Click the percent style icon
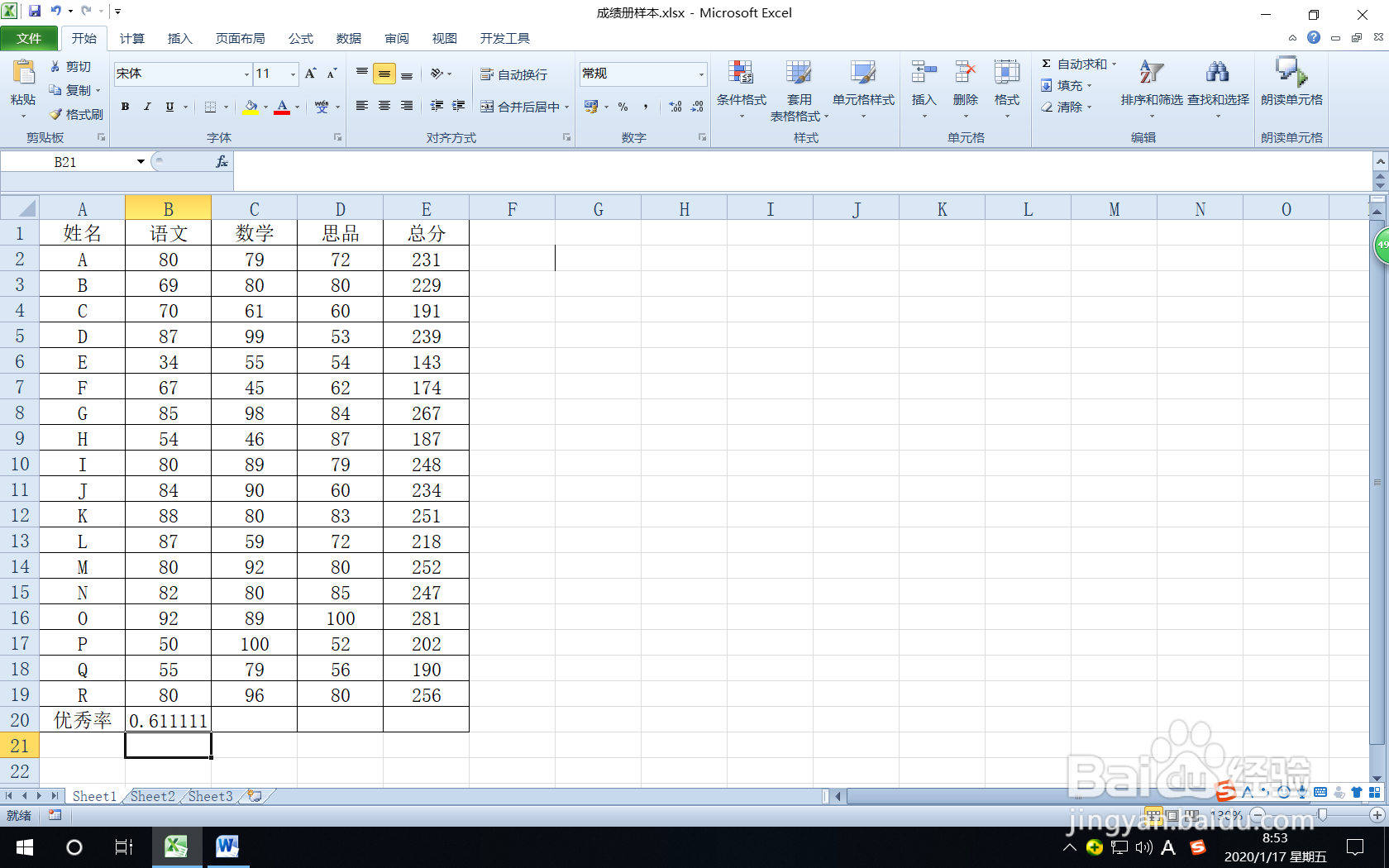 (x=623, y=107)
